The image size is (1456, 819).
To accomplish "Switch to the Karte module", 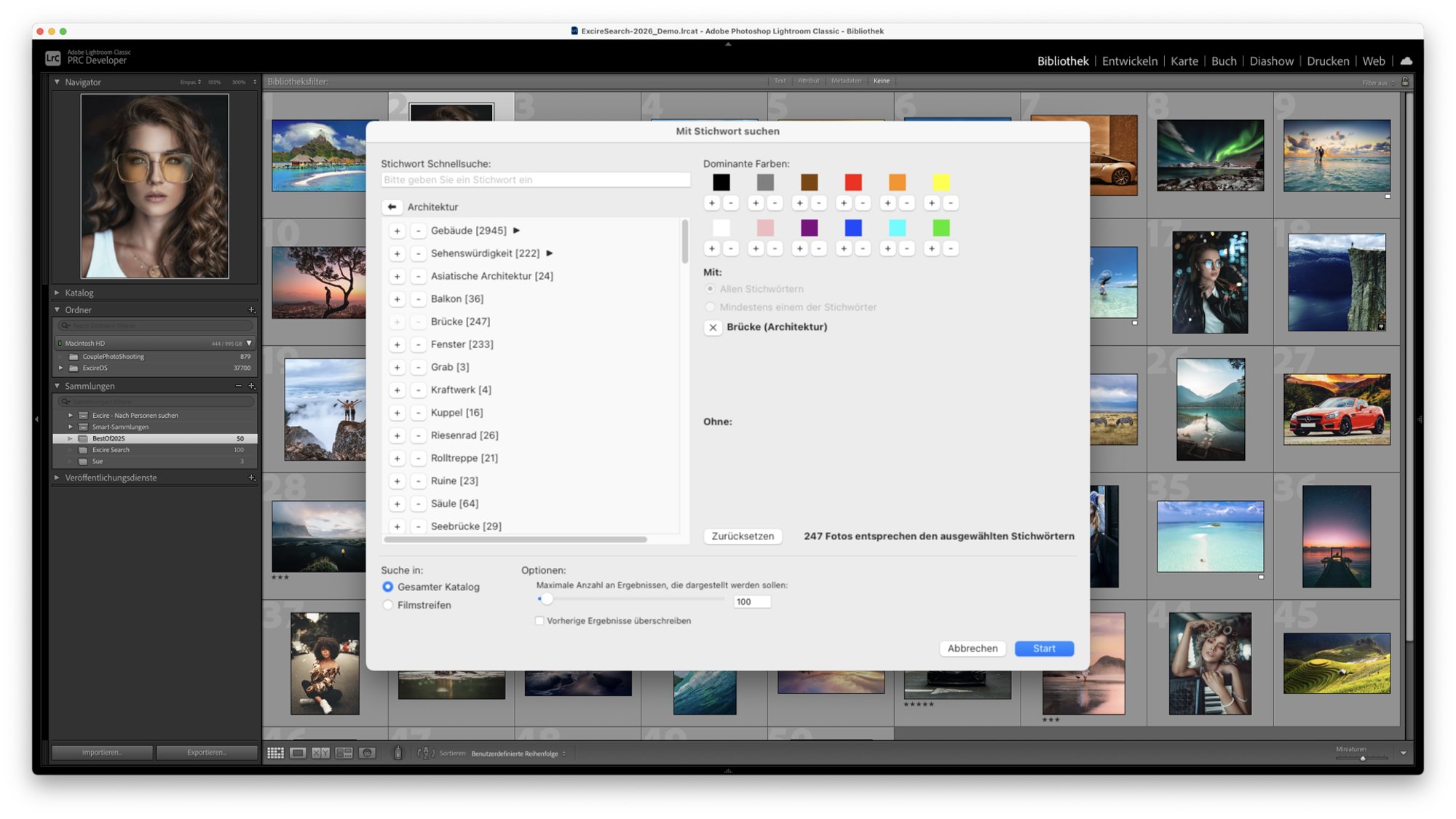I will point(1184,61).
